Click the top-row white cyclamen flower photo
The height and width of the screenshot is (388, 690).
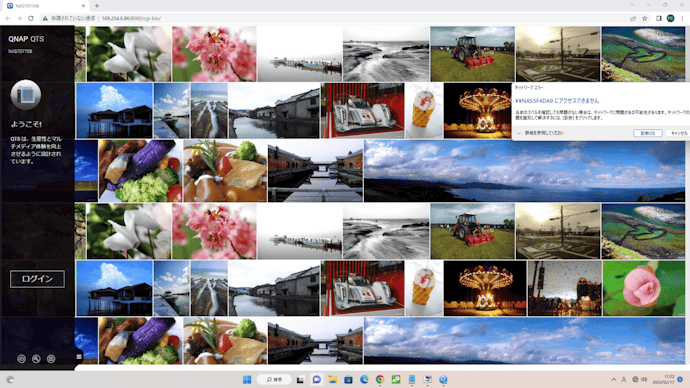(x=128, y=54)
